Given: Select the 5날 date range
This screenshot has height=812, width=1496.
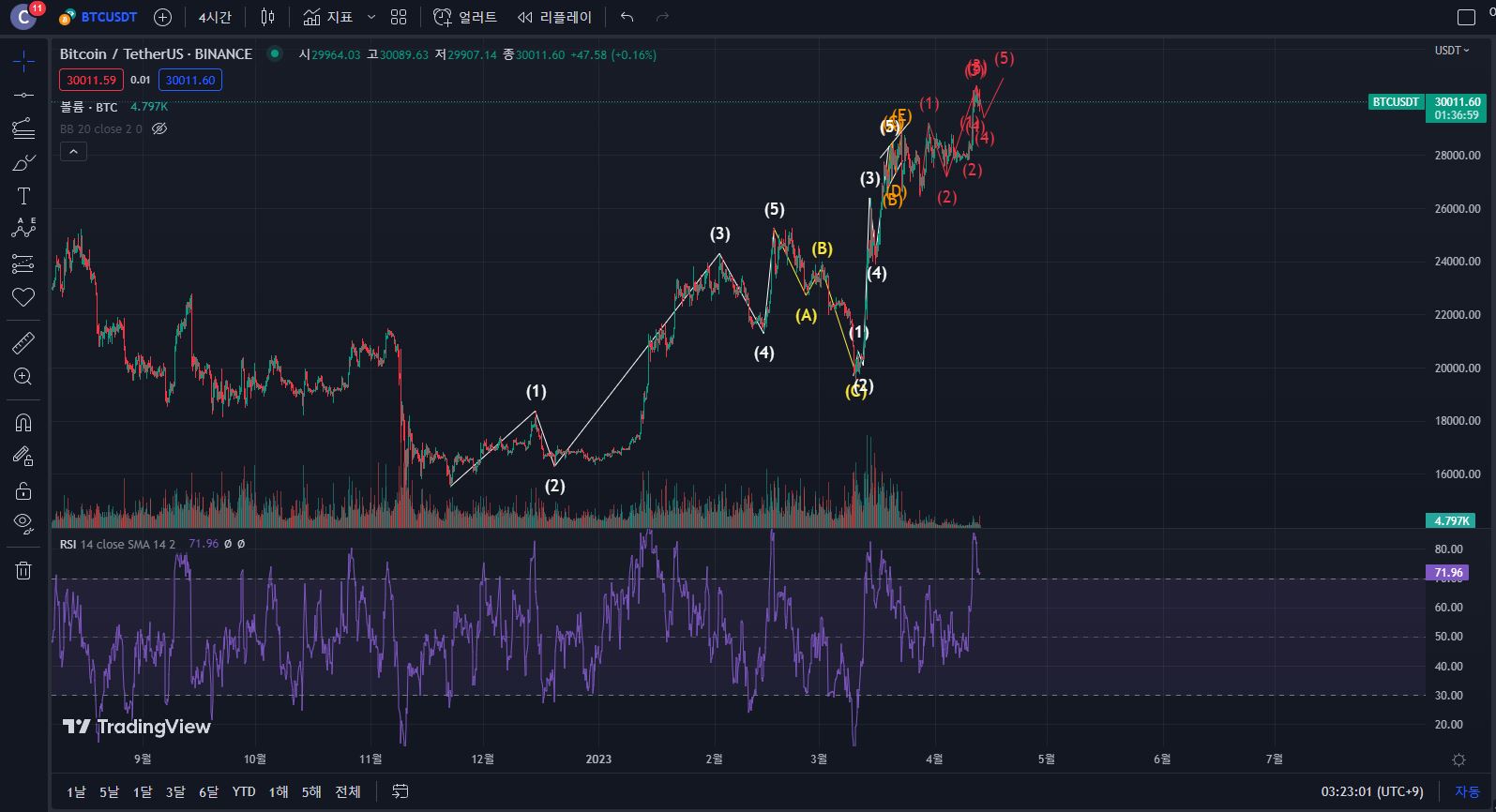Looking at the screenshot, I should 109,792.
